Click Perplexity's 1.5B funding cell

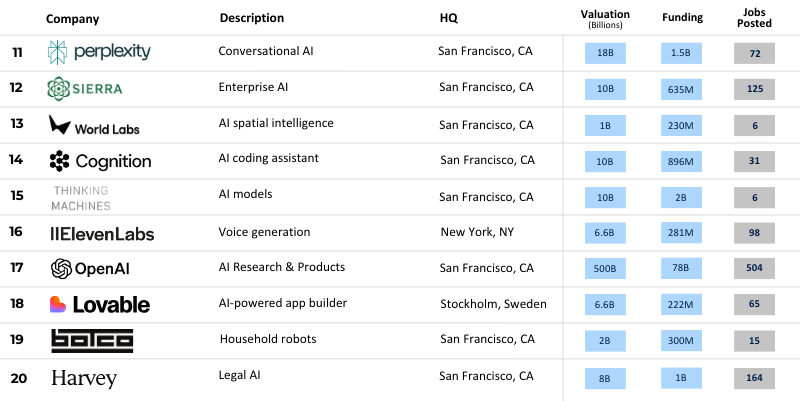coord(682,52)
